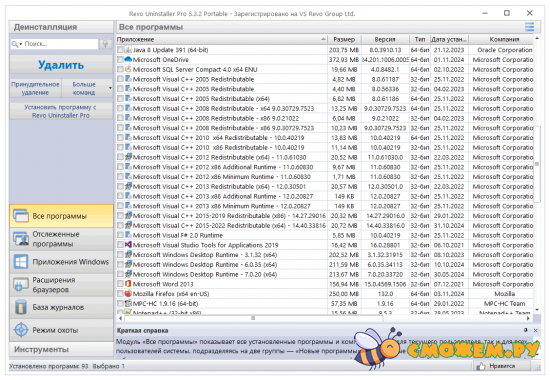550x380 pixels.
Task: Click the MPC-HC 1.9.16 icon
Action: [128, 303]
